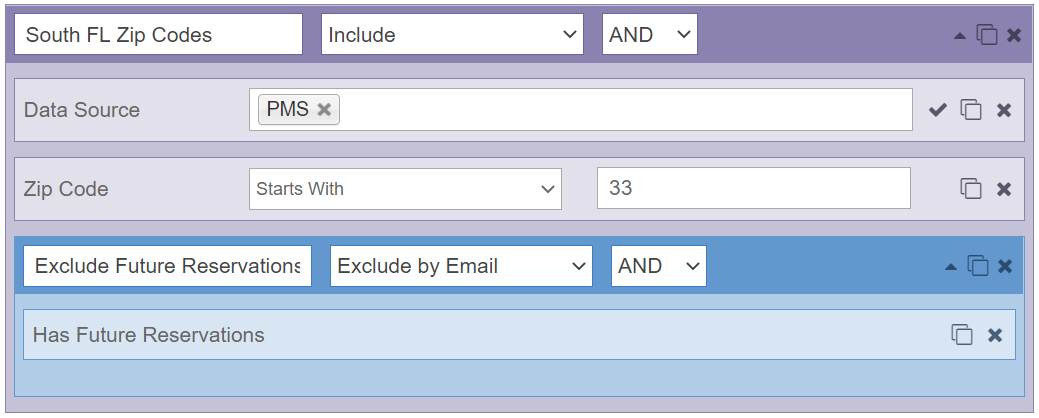Copy the Data Source condition row
The height and width of the screenshot is (418, 1039).
(971, 110)
